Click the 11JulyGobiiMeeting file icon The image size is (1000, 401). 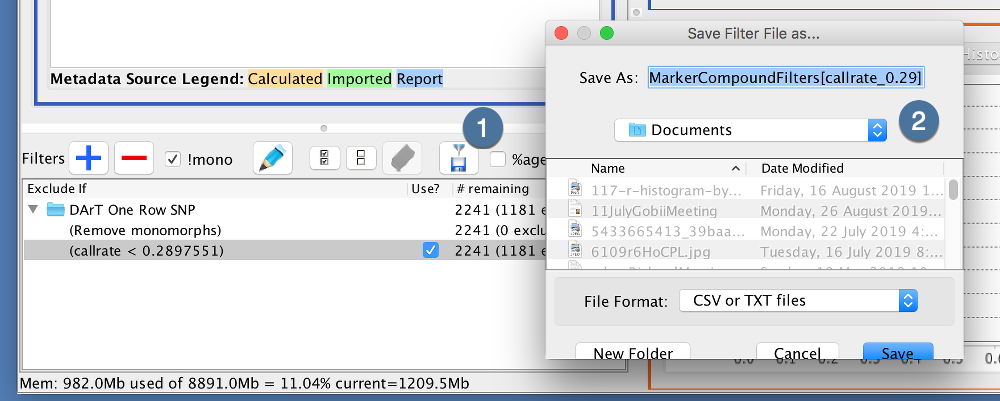(x=576, y=210)
